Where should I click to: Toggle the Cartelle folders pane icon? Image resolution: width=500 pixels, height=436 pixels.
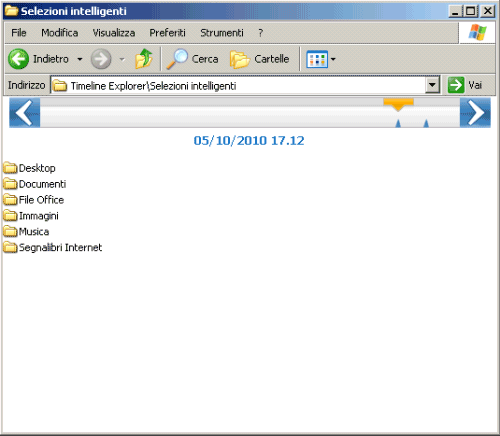(x=239, y=59)
